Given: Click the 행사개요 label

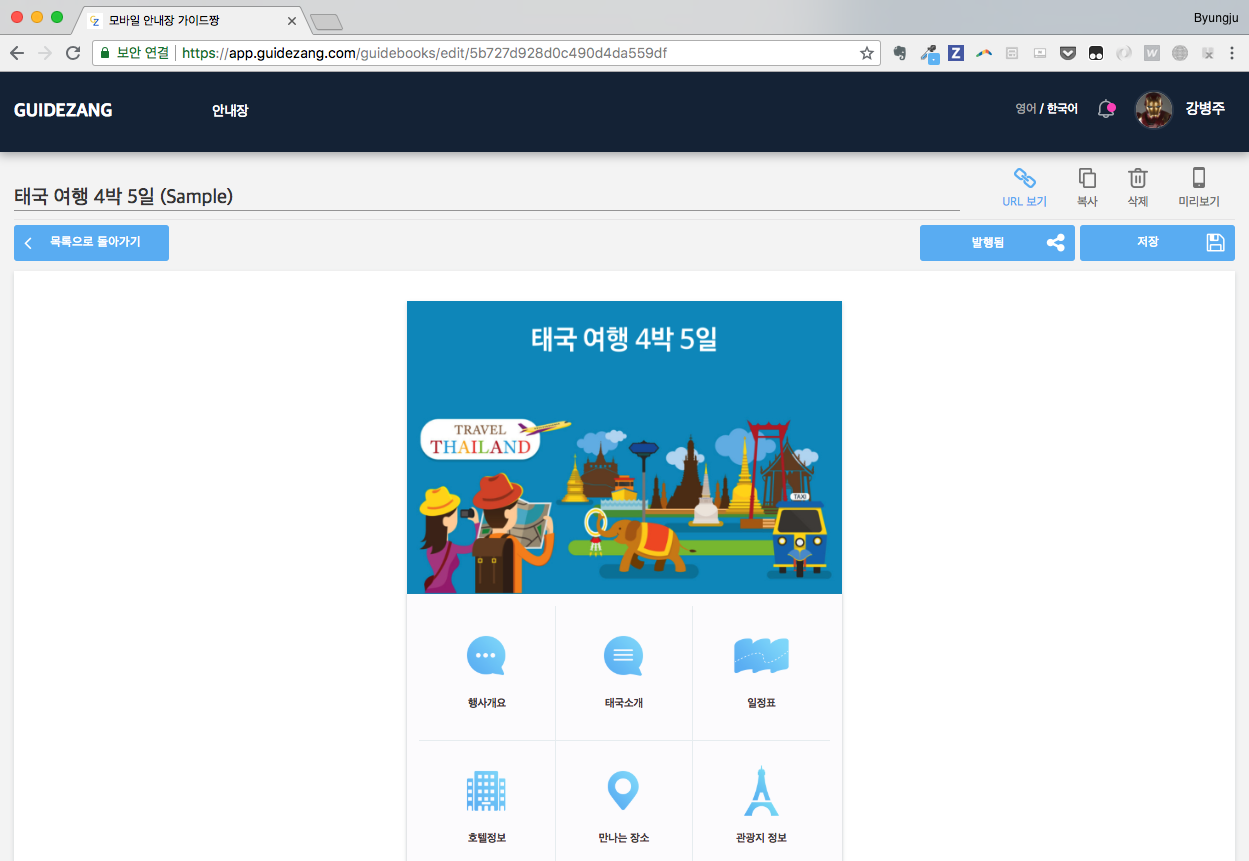Looking at the screenshot, I should click(x=486, y=703).
